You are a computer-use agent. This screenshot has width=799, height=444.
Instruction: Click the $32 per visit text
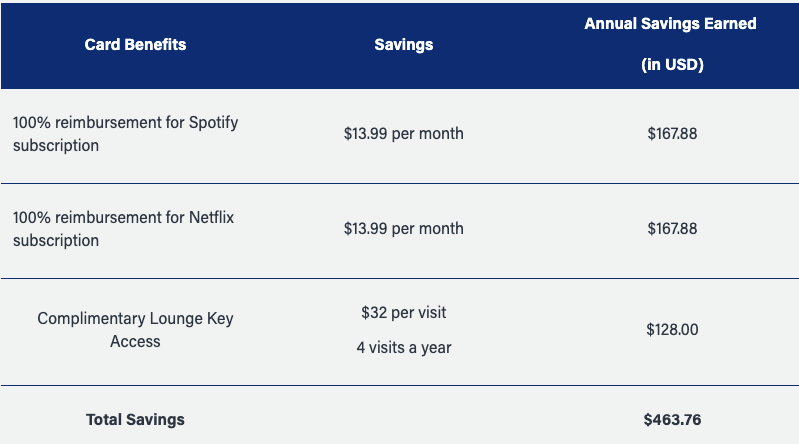[x=403, y=313]
